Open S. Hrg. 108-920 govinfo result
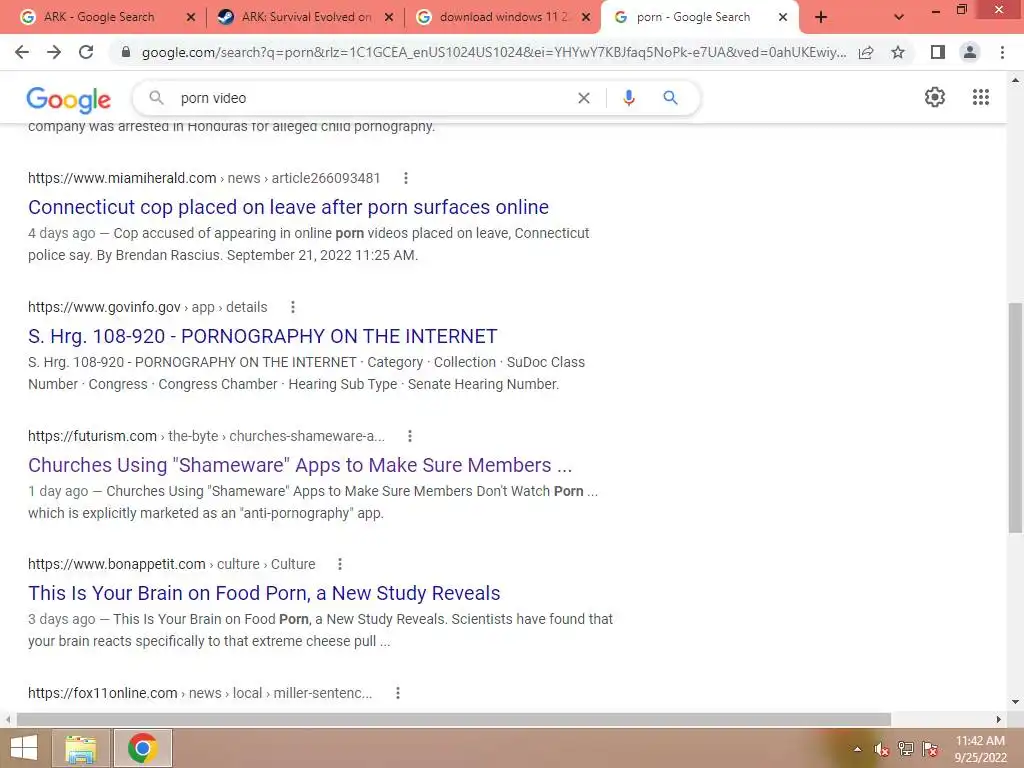This screenshot has width=1024, height=768. [x=263, y=336]
